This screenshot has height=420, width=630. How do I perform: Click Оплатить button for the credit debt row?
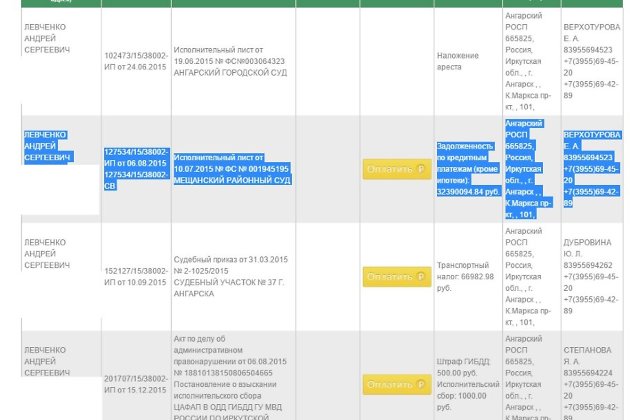[x=396, y=170]
